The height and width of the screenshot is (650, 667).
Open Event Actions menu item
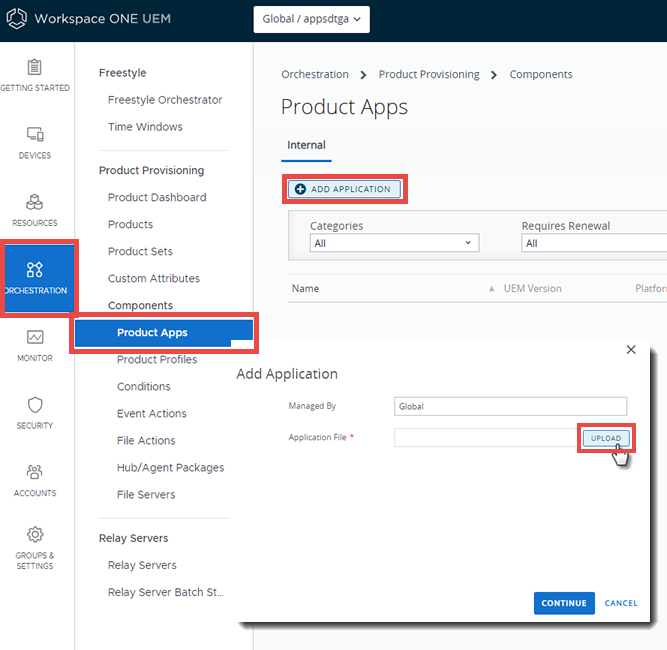coord(152,413)
